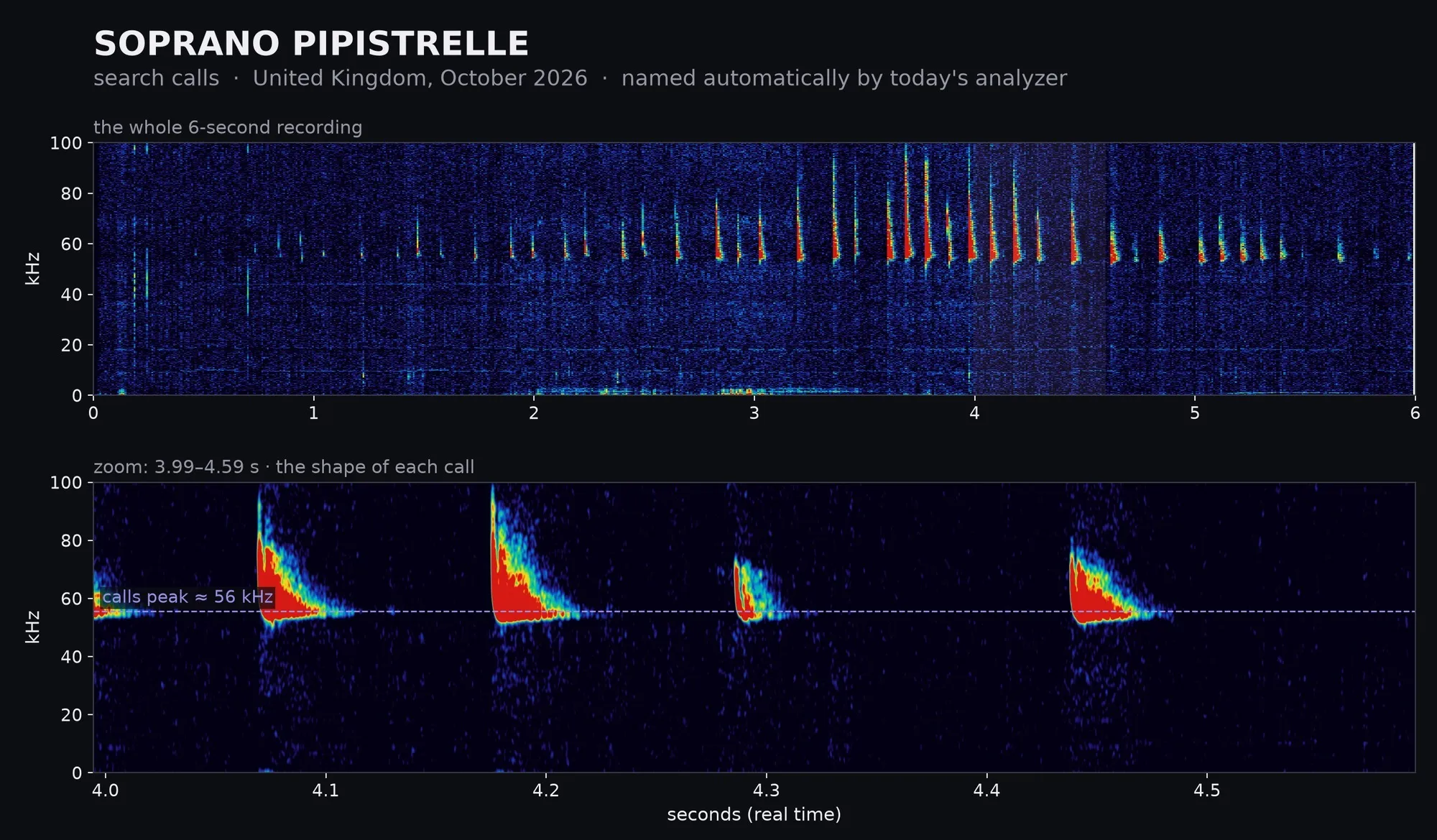Image resolution: width=1437 pixels, height=840 pixels.
Task: Click the 6 tick label under the full recording
Action: (x=1415, y=413)
